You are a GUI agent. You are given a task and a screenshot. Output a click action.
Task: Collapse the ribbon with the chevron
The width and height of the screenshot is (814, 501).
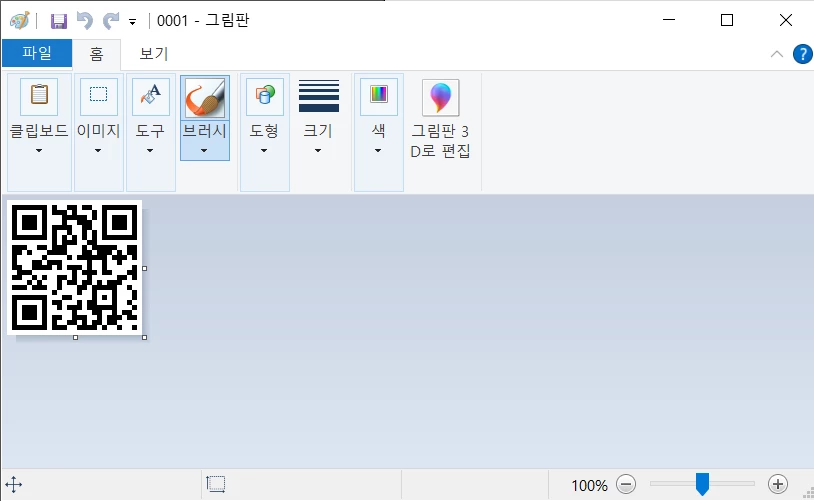[x=777, y=54]
